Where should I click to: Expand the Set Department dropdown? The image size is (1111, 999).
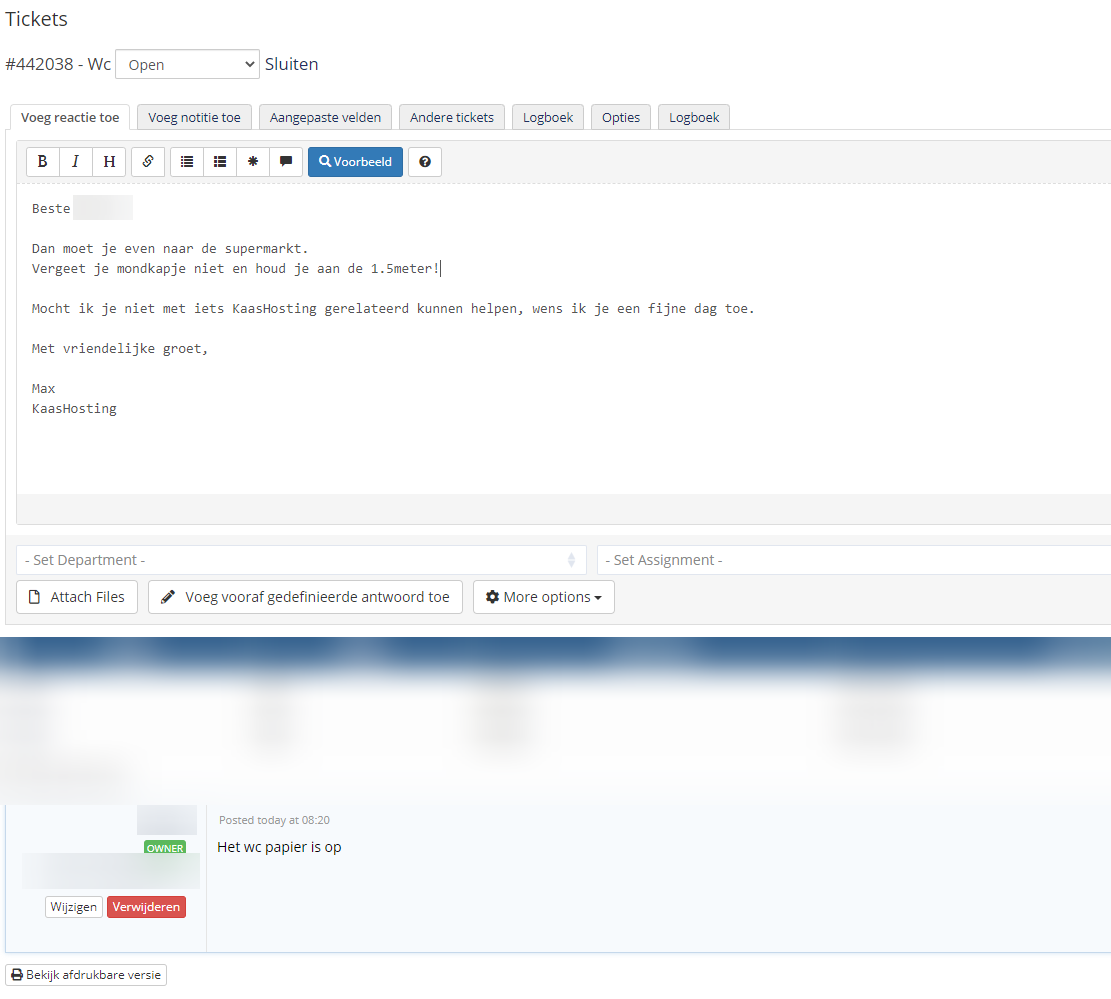(x=301, y=560)
